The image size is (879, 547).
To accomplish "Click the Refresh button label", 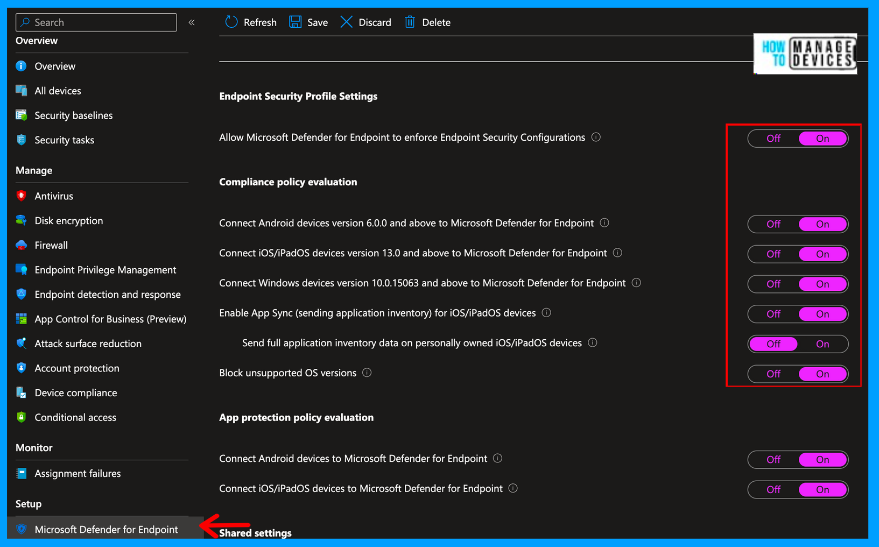I will pos(260,22).
